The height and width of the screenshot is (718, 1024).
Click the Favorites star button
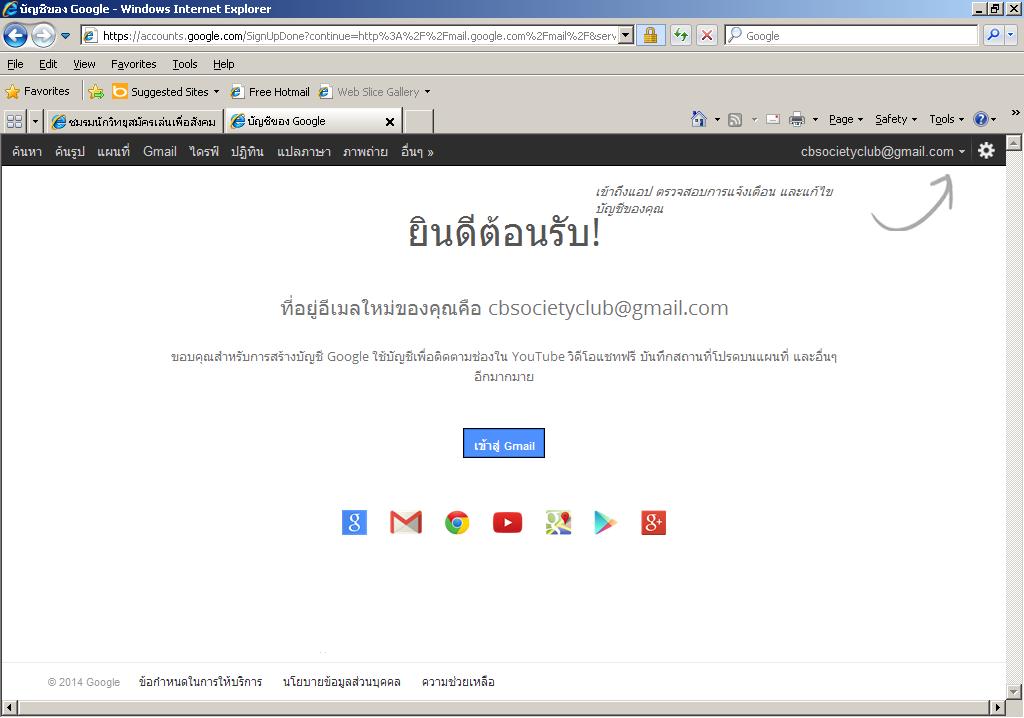[38, 91]
